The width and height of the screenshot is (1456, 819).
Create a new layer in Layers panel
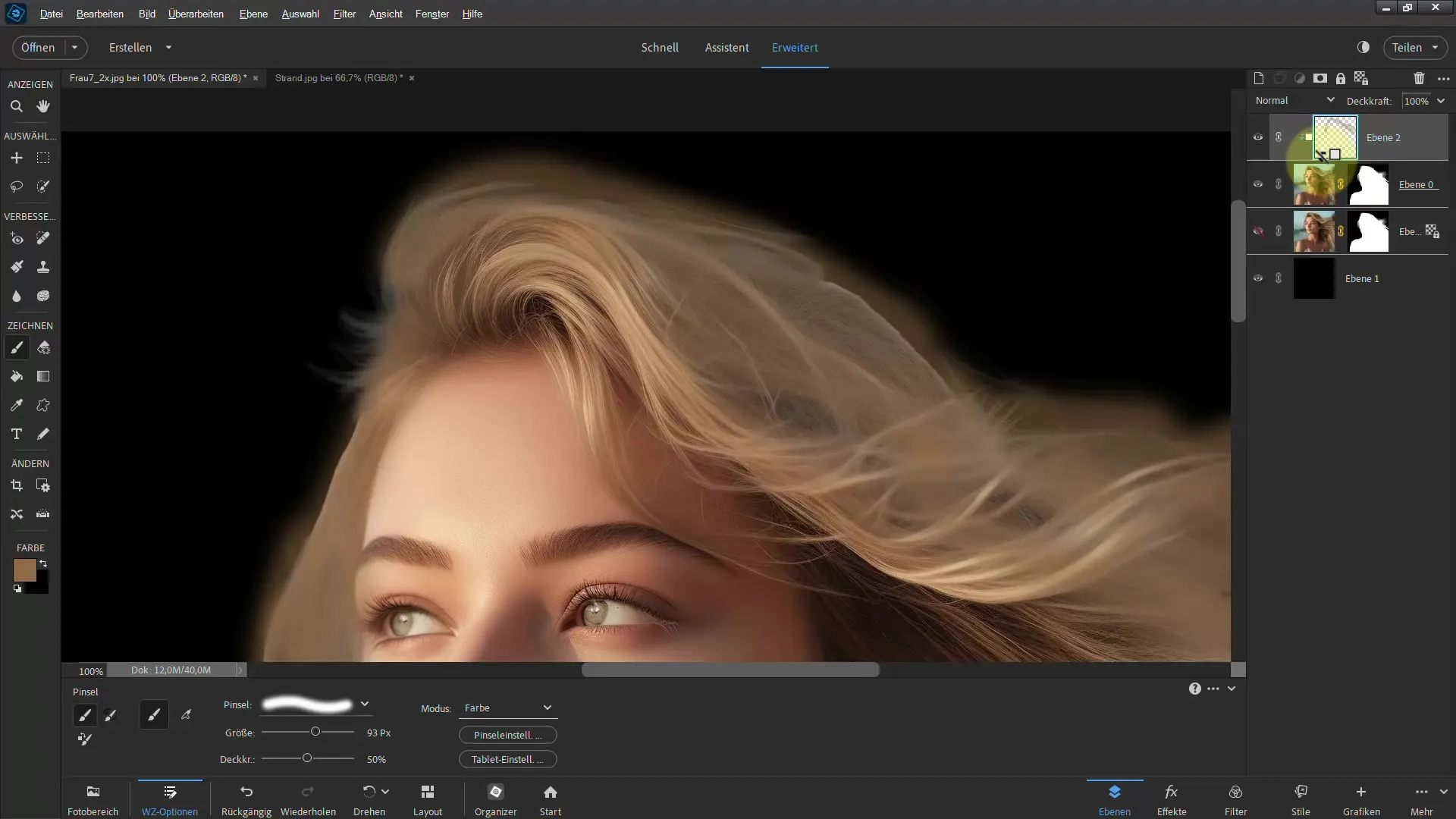coord(1259,78)
